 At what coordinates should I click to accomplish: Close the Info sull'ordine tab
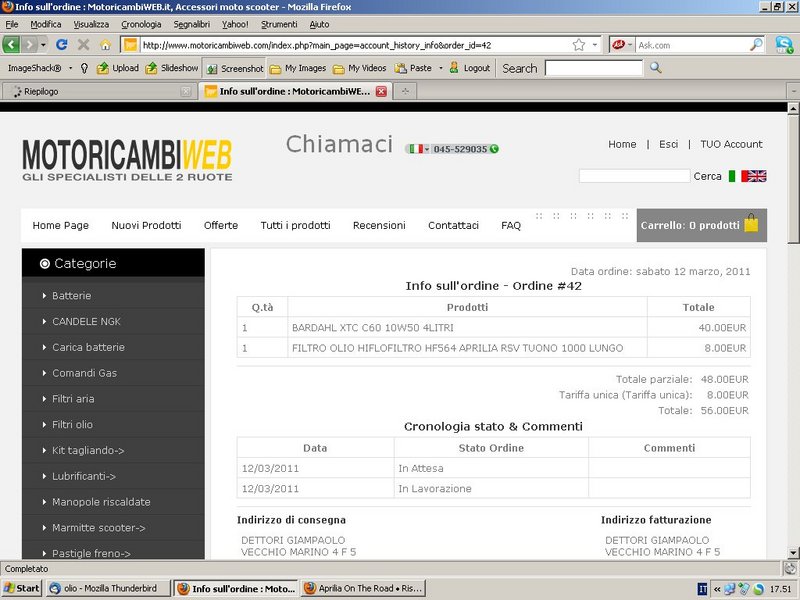coord(381,91)
